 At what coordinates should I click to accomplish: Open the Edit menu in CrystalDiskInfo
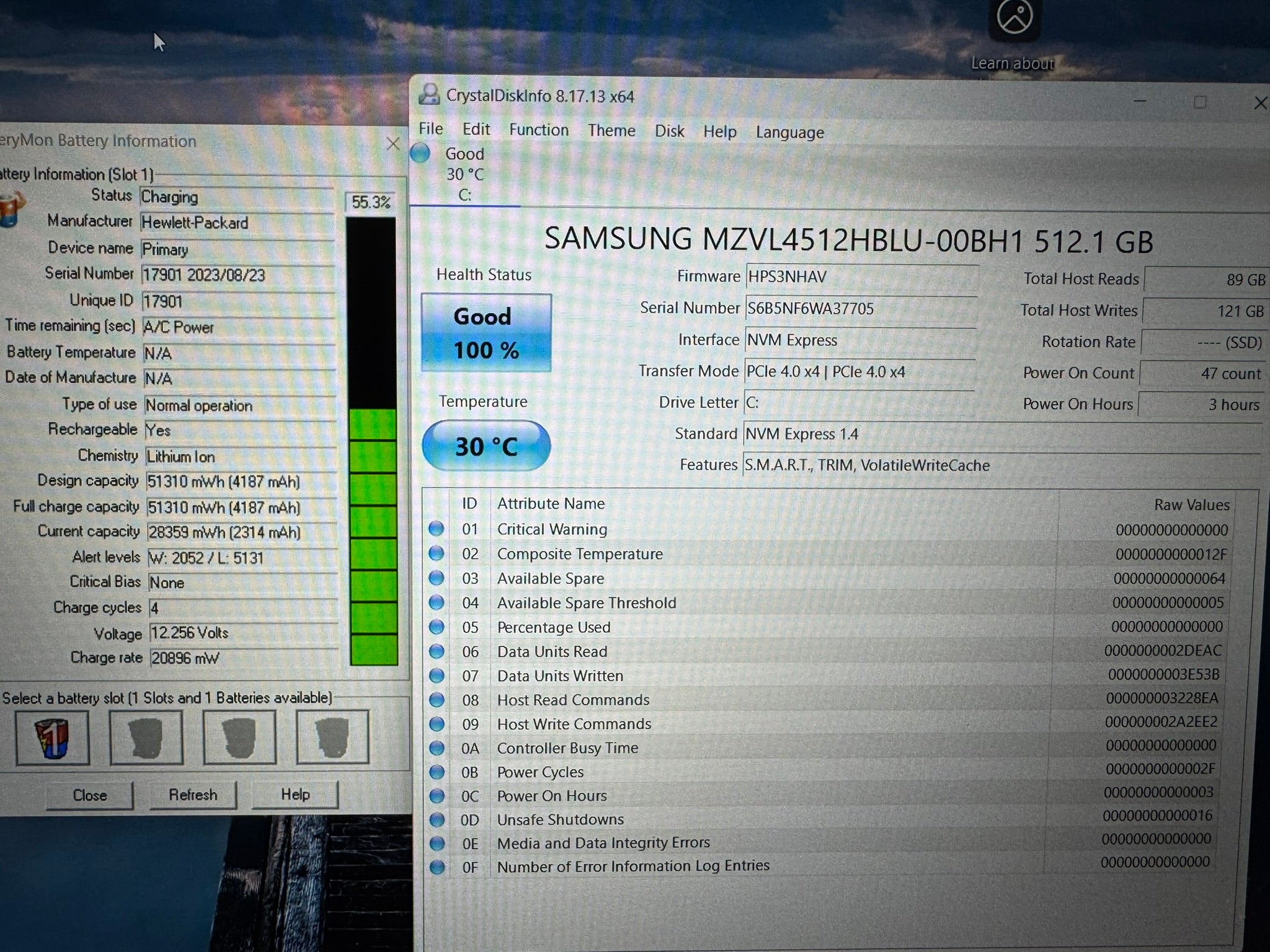tap(476, 130)
